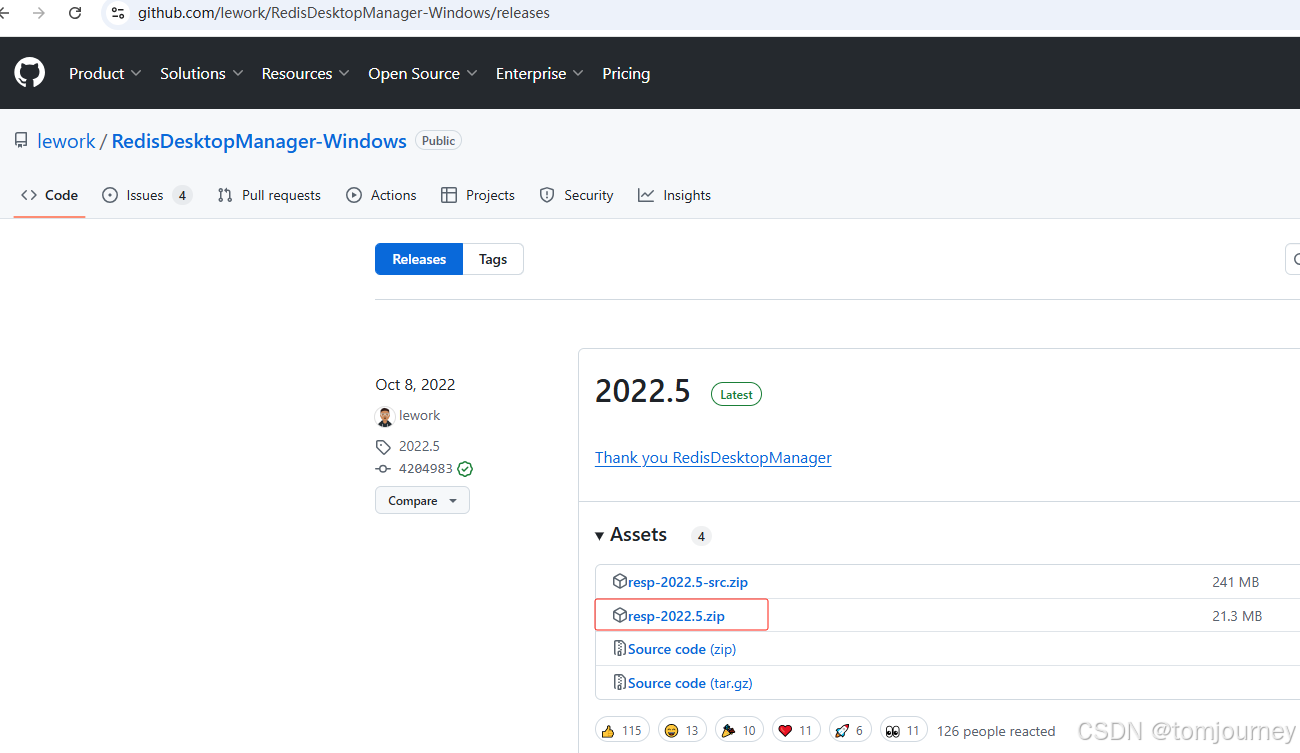This screenshot has height=753, width=1300.
Task: Click the green verified check icon
Action: click(465, 468)
